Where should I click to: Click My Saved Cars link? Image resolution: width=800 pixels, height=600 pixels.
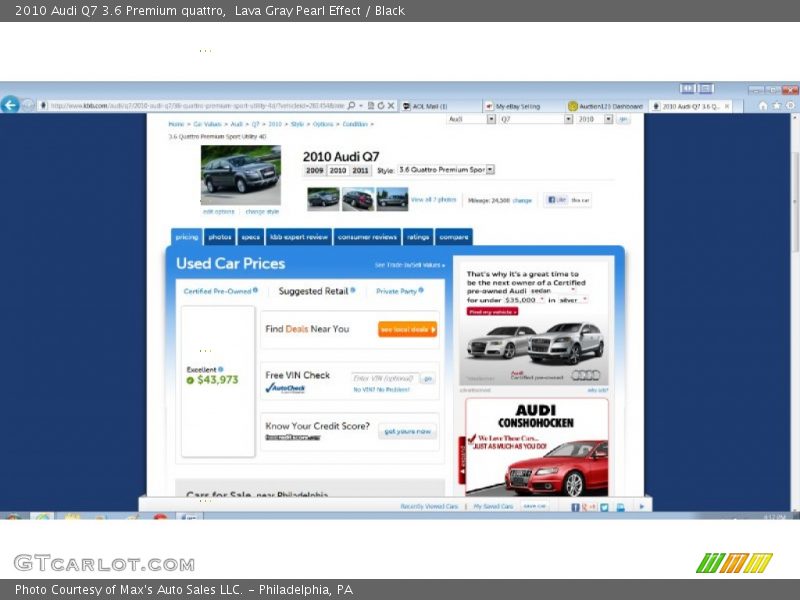point(493,507)
